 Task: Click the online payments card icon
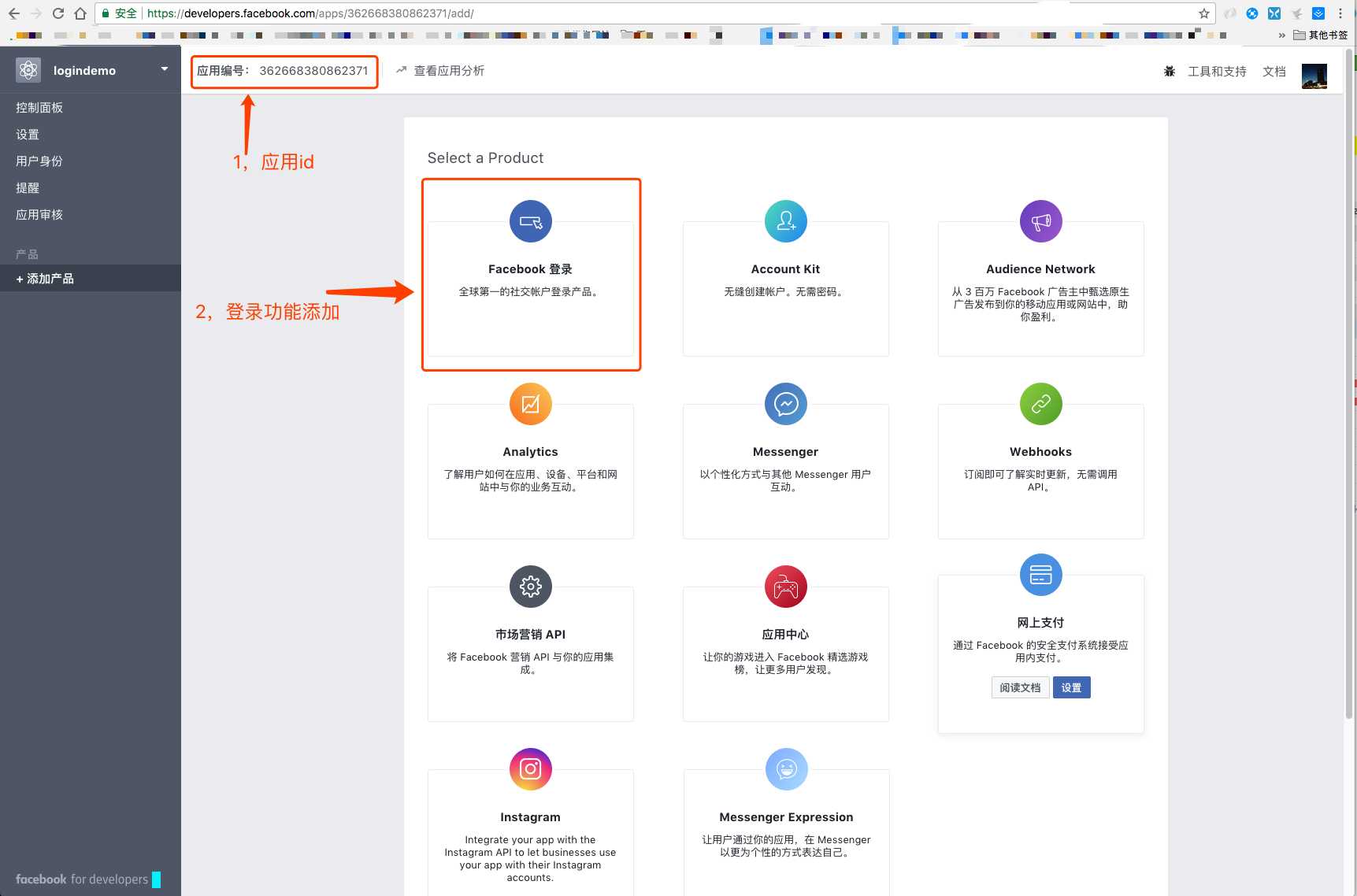(1041, 575)
